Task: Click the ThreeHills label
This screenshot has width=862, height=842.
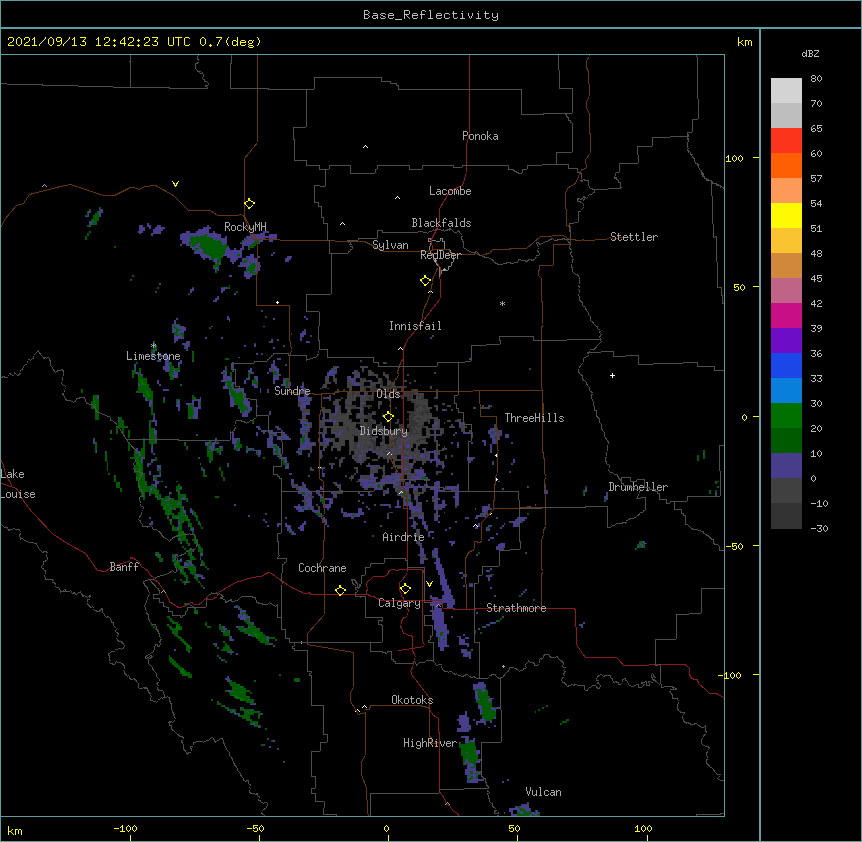Action: [x=534, y=418]
